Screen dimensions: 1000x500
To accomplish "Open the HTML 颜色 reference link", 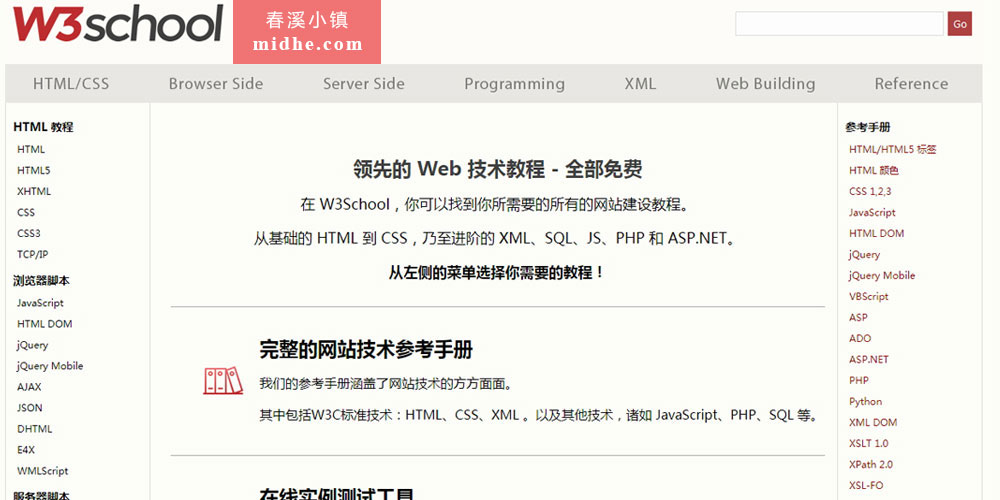I will click(x=874, y=170).
